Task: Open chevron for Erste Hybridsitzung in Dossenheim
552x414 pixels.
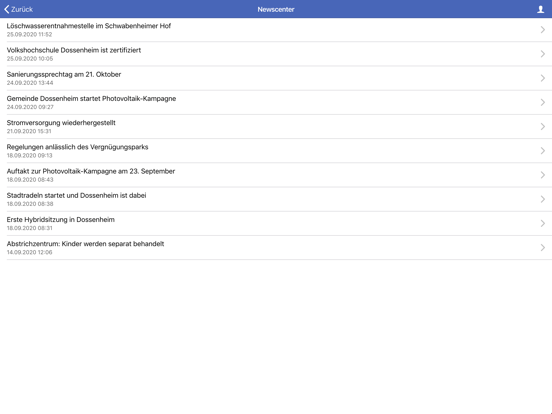Action: pyautogui.click(x=542, y=224)
